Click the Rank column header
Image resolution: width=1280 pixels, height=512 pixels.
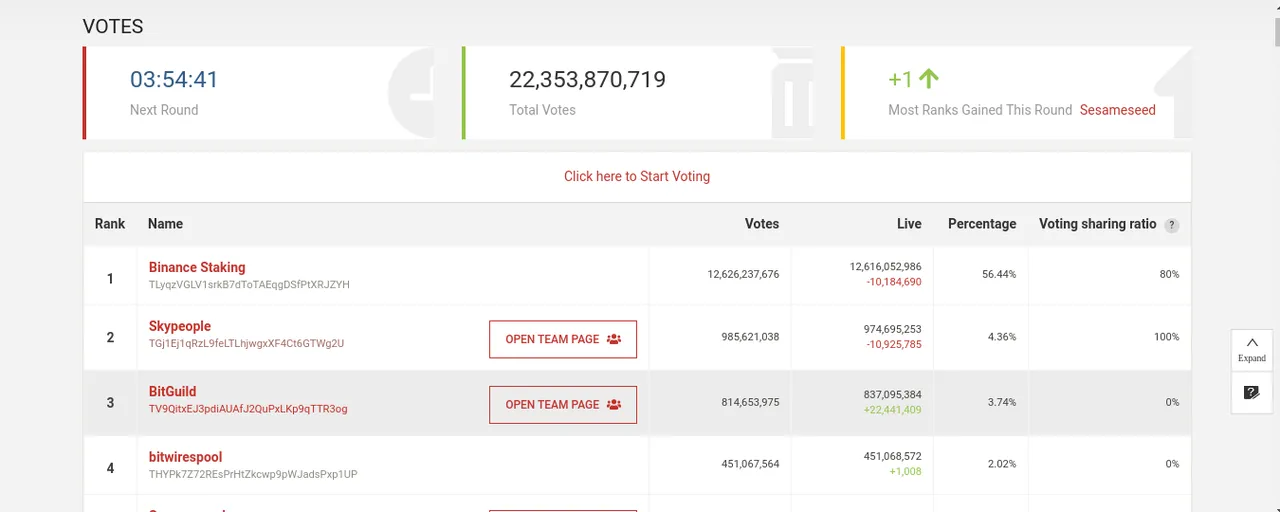pos(110,224)
